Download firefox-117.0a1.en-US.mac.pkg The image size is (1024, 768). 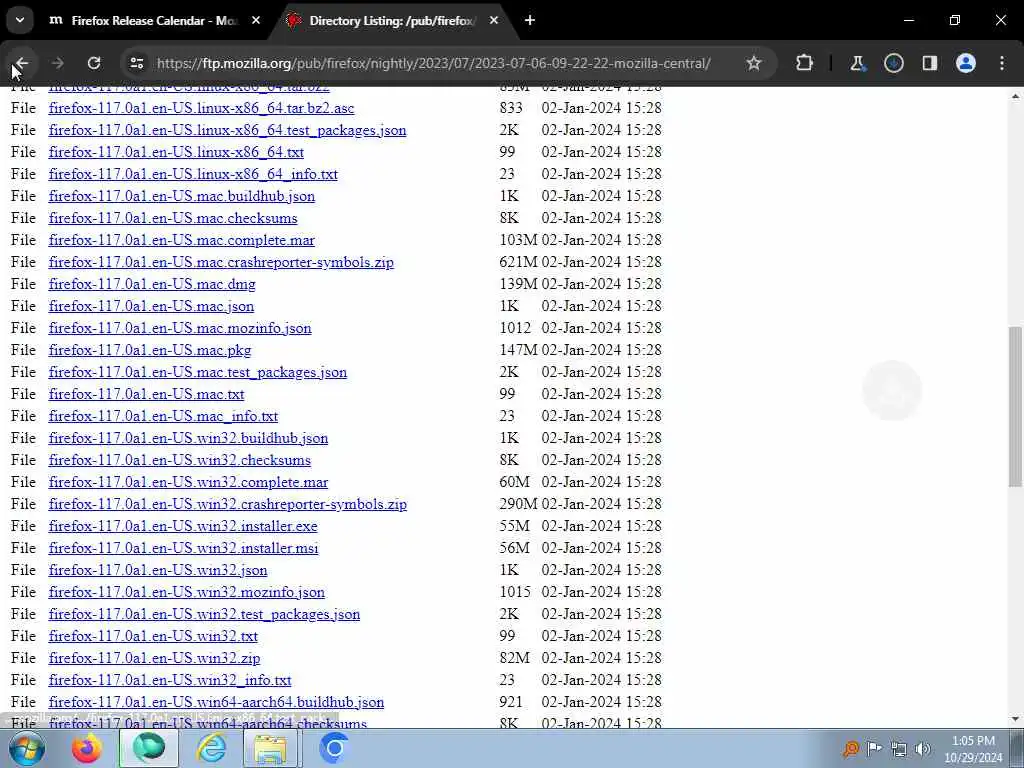click(150, 350)
